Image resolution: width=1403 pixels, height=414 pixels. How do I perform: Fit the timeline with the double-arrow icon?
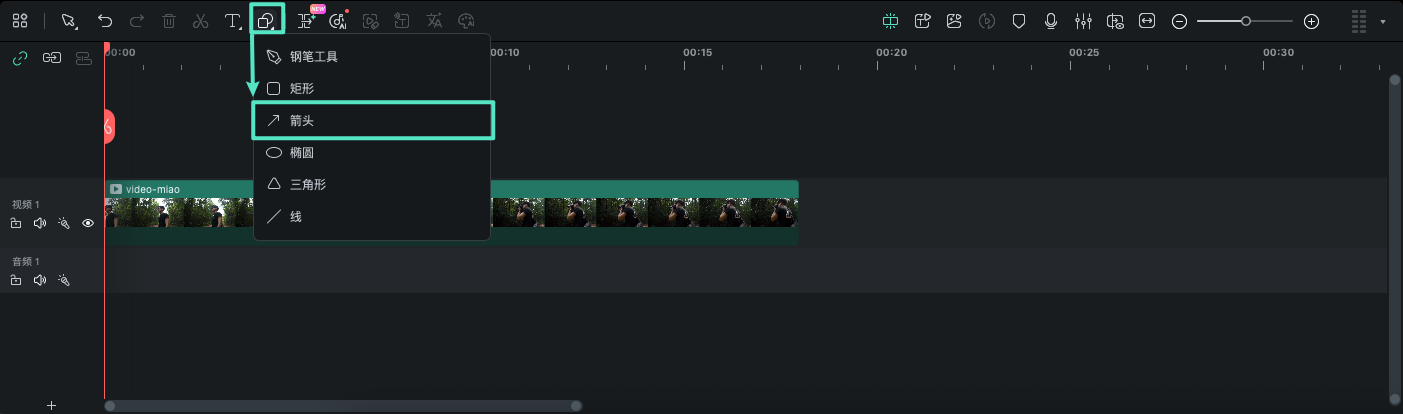pos(1147,20)
